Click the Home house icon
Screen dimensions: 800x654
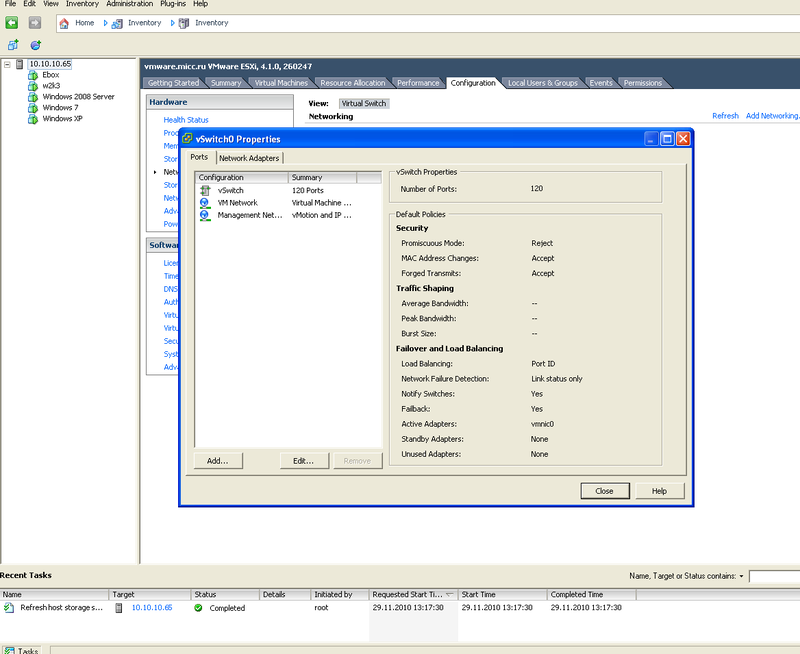tap(64, 23)
